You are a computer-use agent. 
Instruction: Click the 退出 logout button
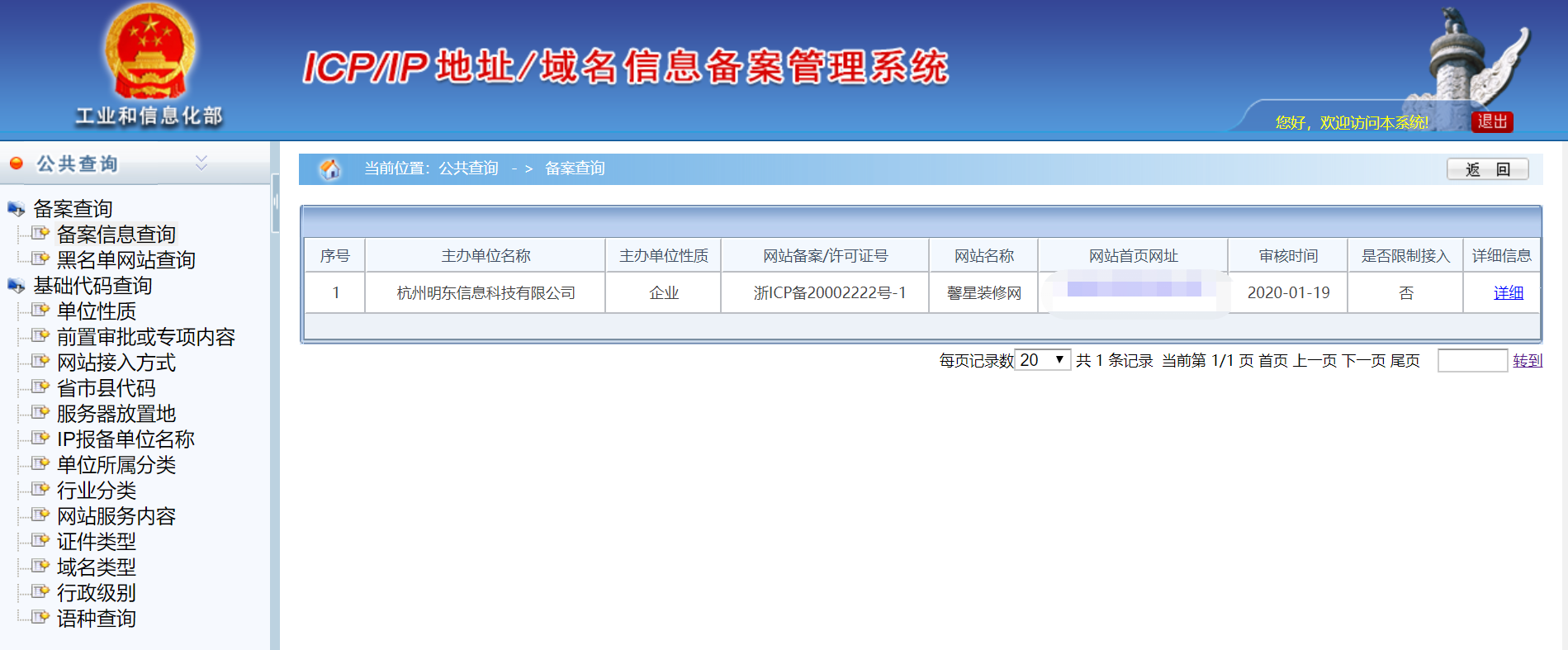coord(1492,121)
